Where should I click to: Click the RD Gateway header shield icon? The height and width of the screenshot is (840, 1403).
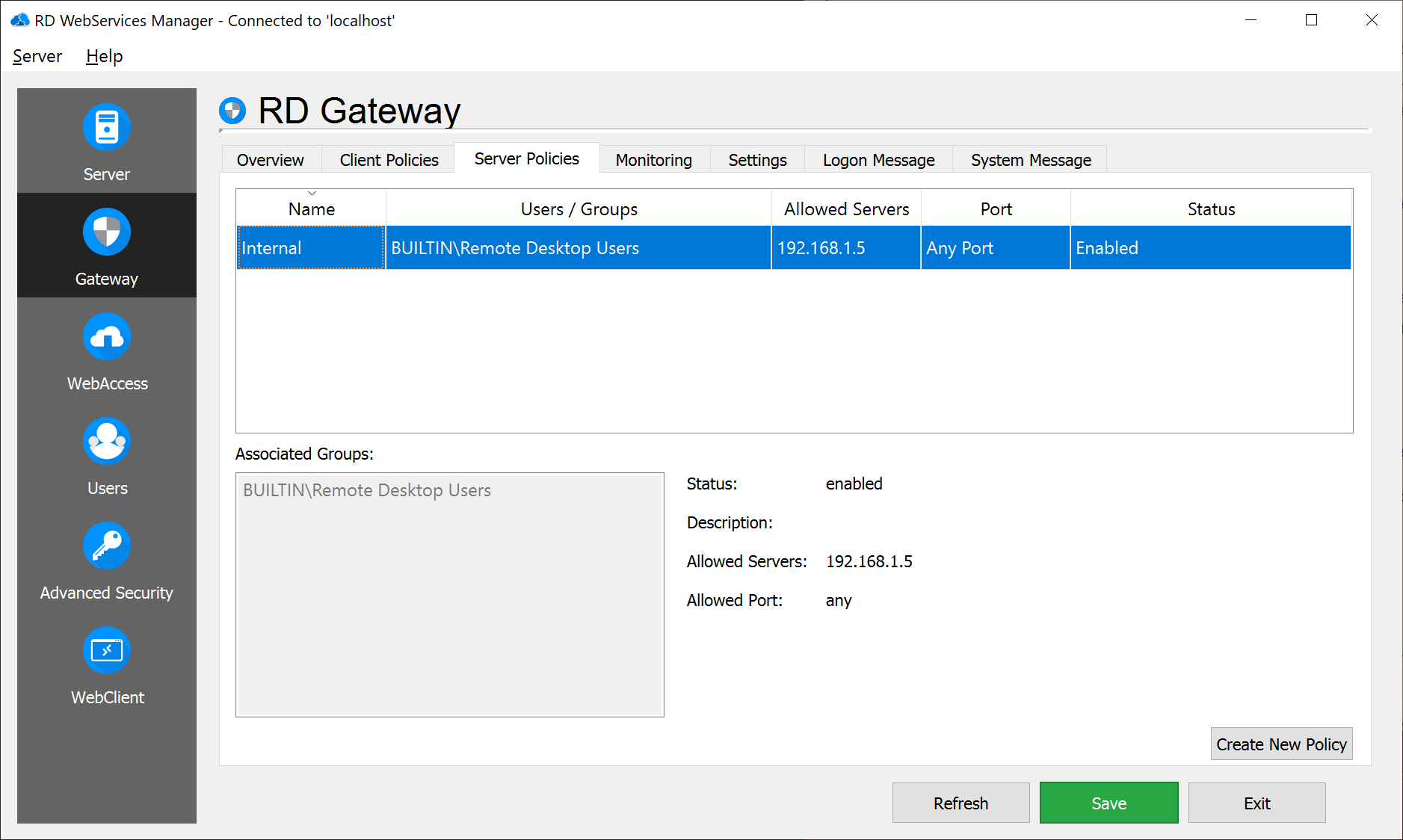click(232, 111)
